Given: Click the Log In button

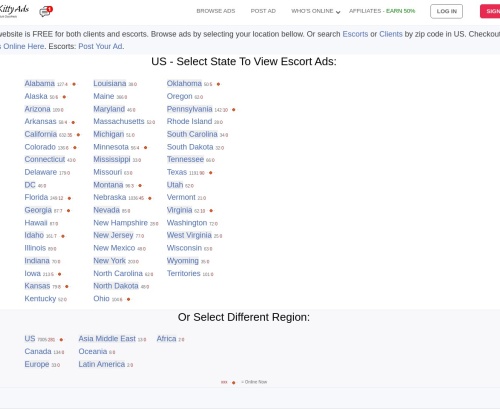Looking at the screenshot, I should click(x=446, y=11).
